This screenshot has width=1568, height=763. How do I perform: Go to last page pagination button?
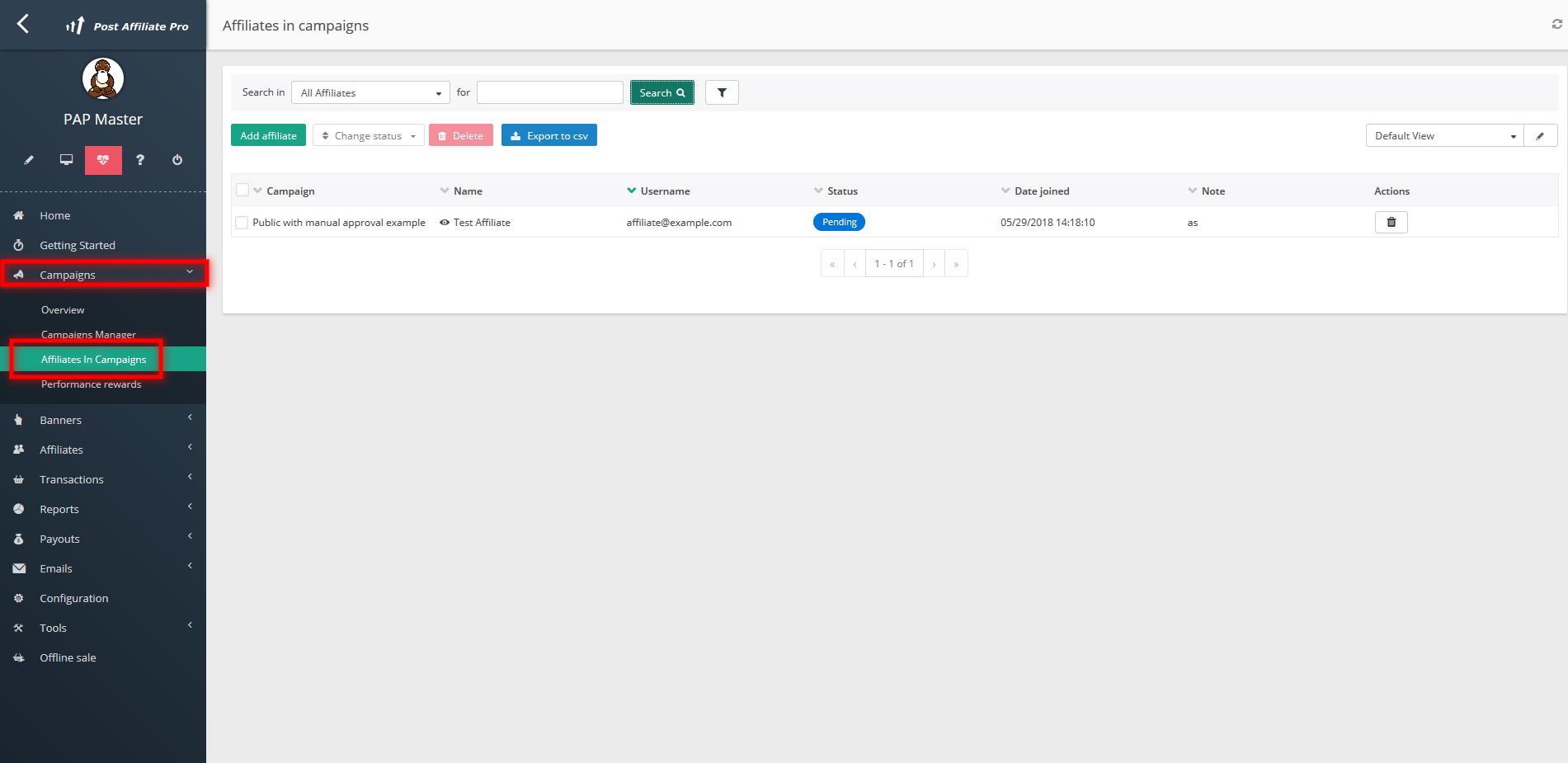click(956, 264)
